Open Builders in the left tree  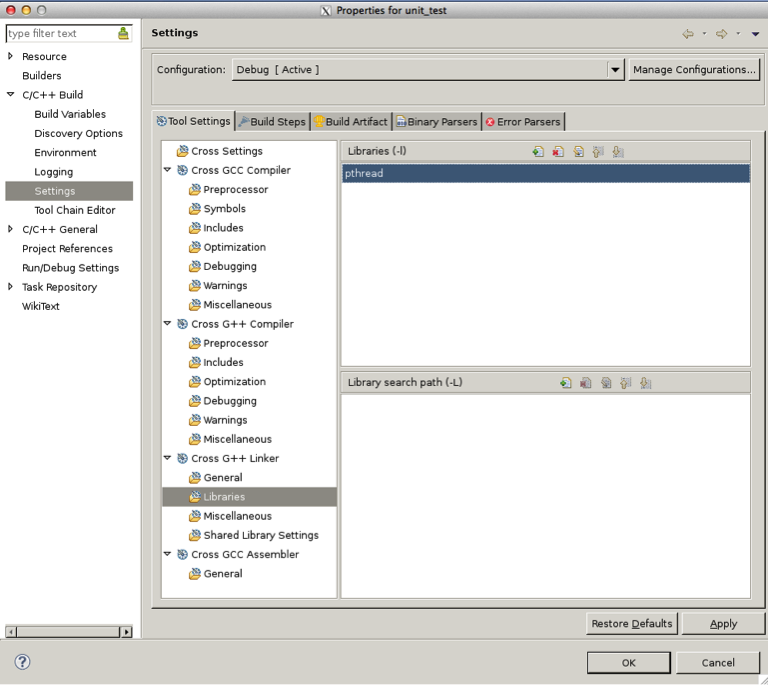coord(42,76)
